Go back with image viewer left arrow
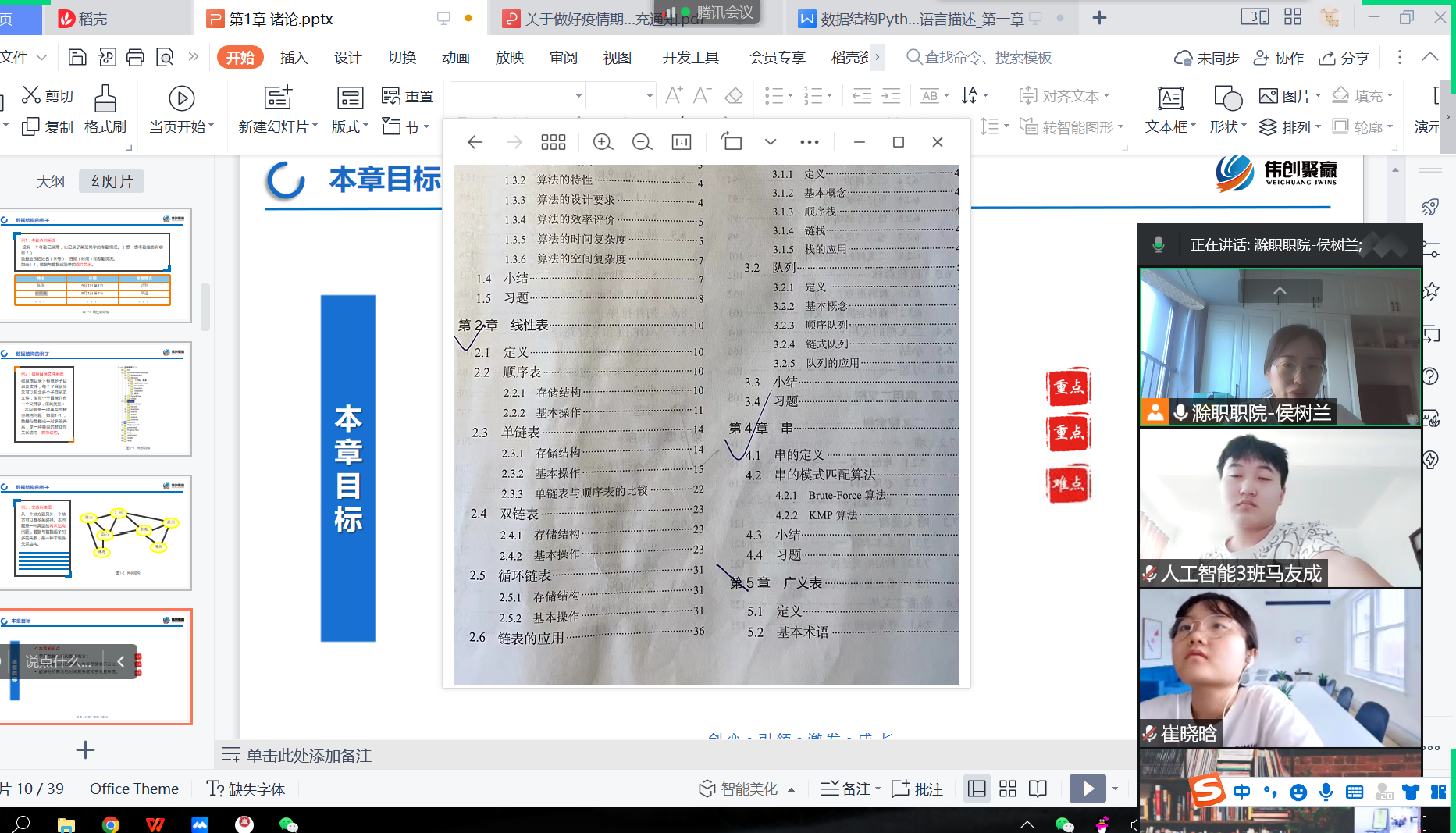 coord(475,142)
